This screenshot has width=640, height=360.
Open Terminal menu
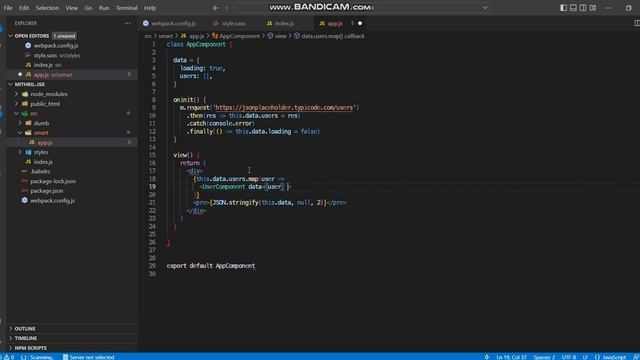(127, 8)
